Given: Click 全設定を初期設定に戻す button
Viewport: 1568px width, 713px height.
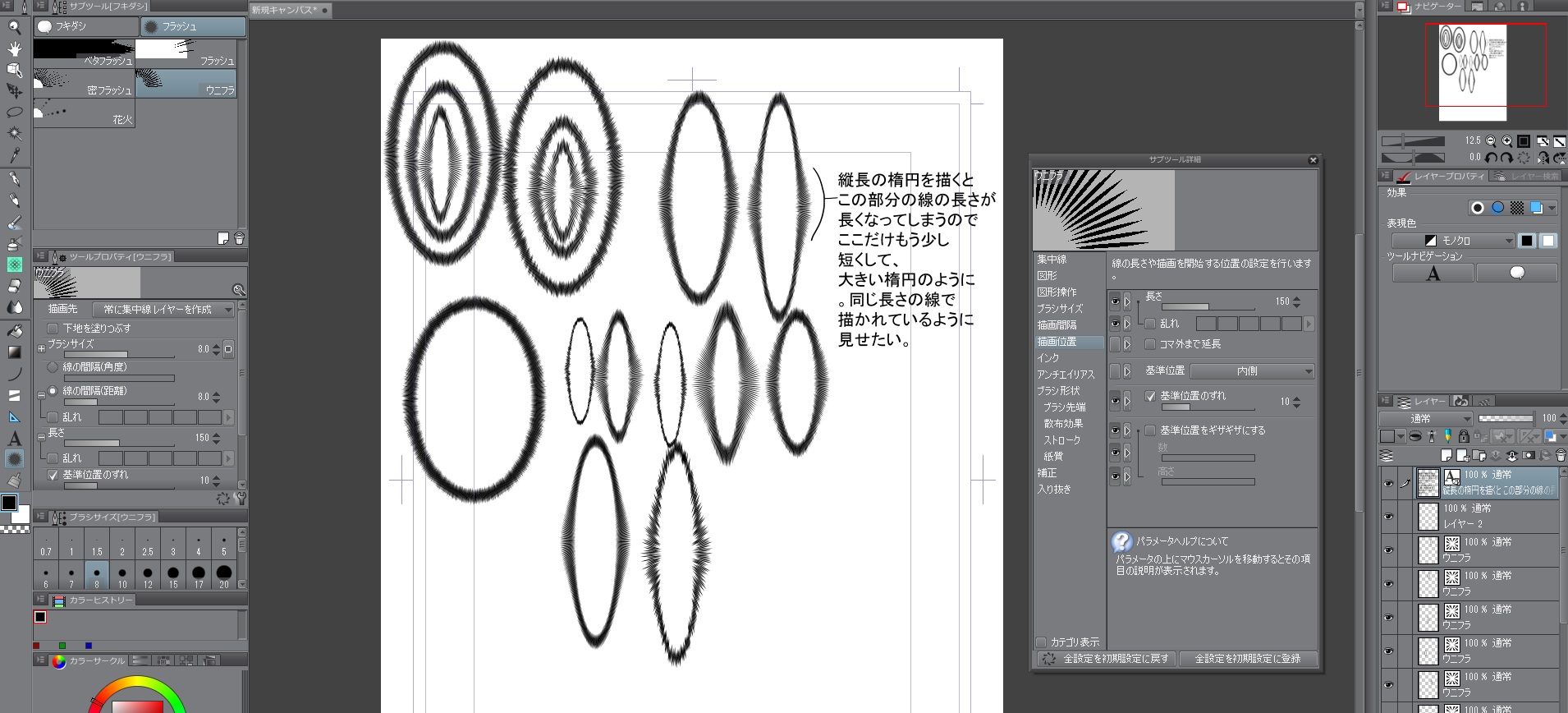Looking at the screenshot, I should tap(1105, 659).
